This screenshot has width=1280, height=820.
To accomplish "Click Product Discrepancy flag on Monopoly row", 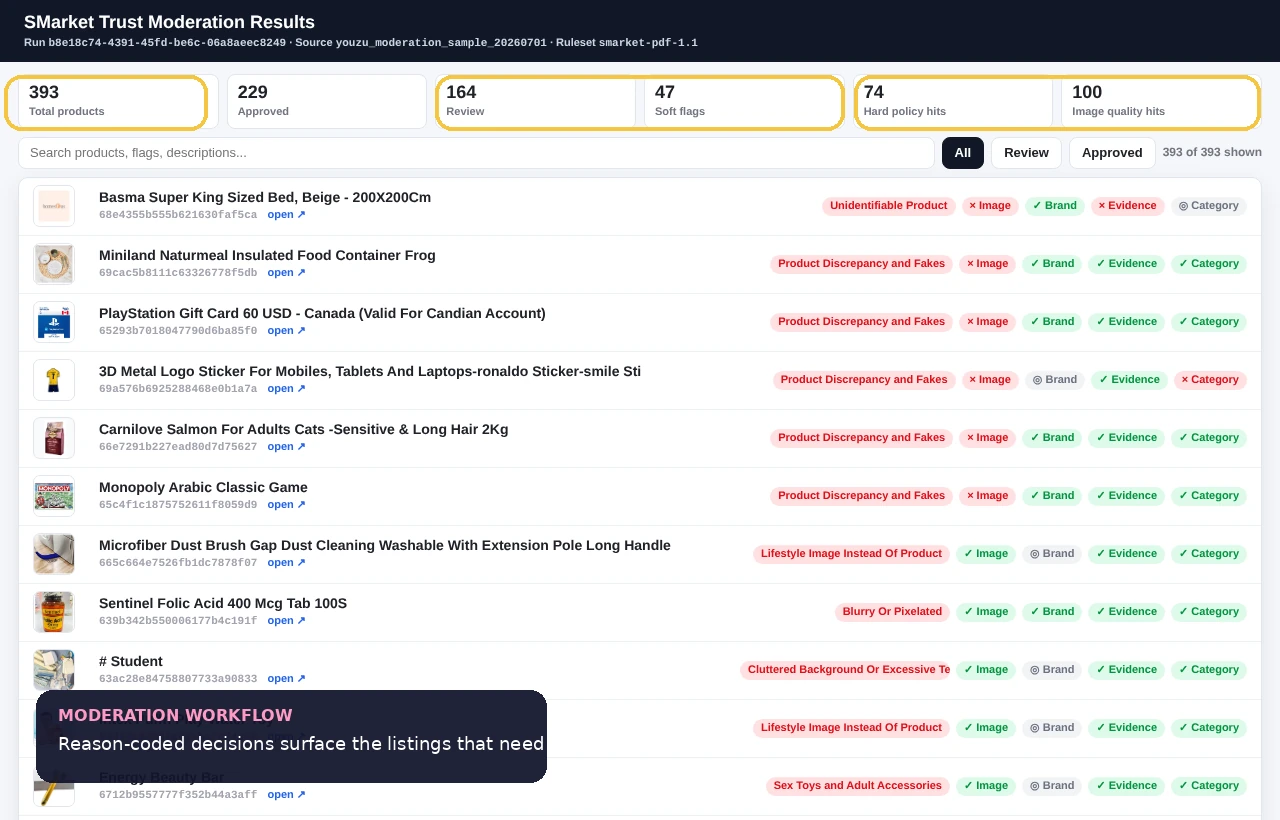I will (x=861, y=496).
